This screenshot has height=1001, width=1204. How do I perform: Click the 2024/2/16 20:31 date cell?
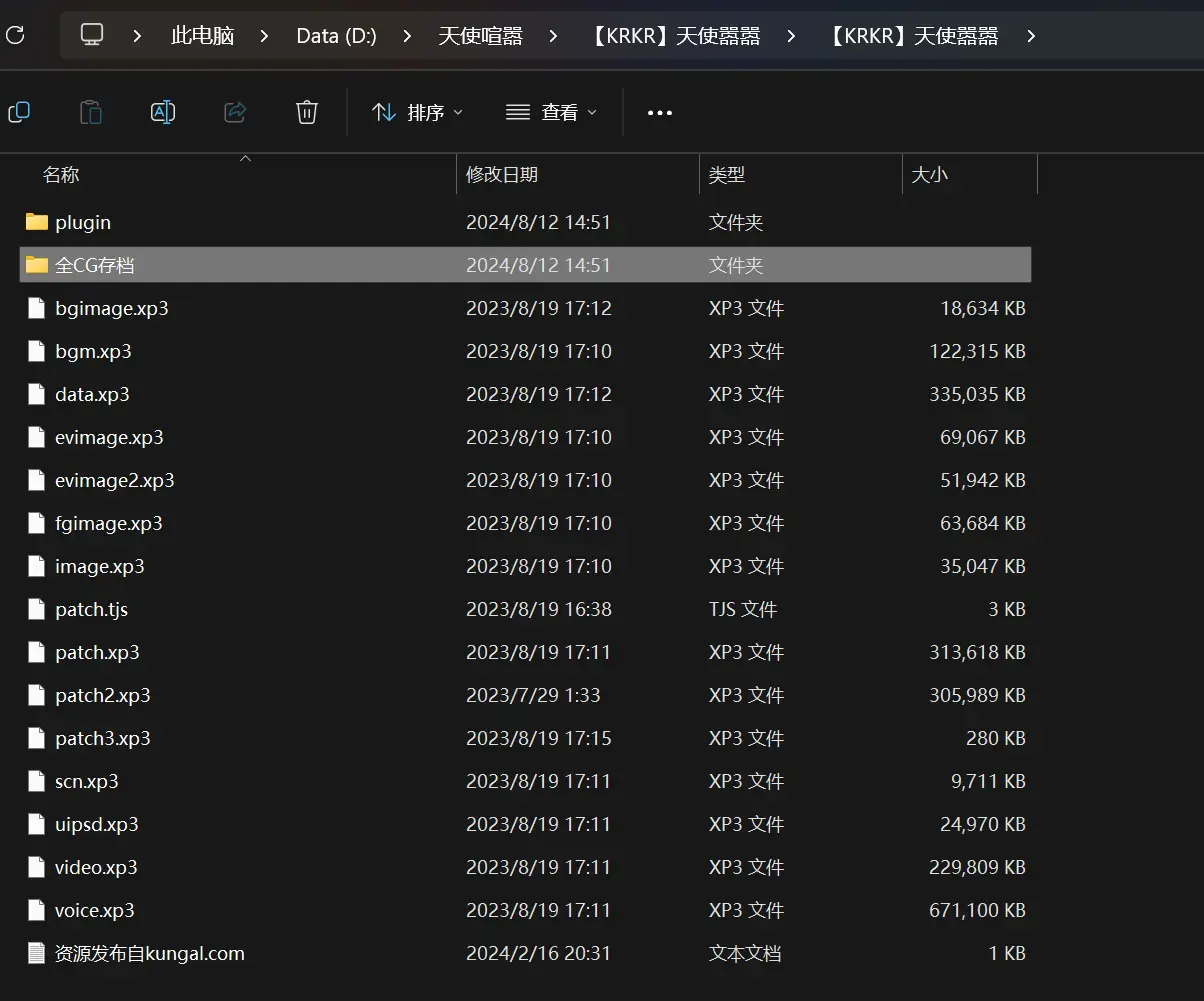tap(538, 953)
